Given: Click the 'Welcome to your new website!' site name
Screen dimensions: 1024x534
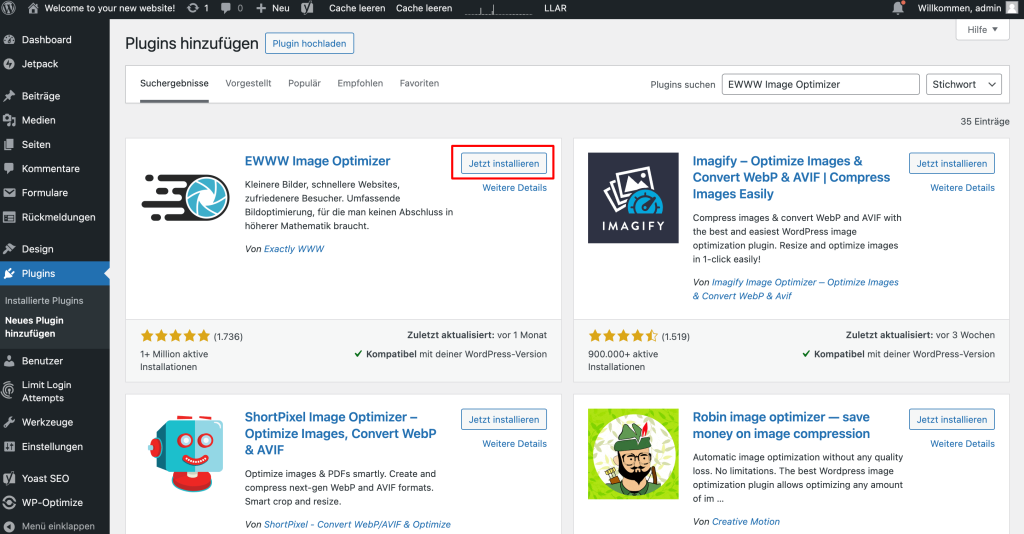Looking at the screenshot, I should click(110, 8).
